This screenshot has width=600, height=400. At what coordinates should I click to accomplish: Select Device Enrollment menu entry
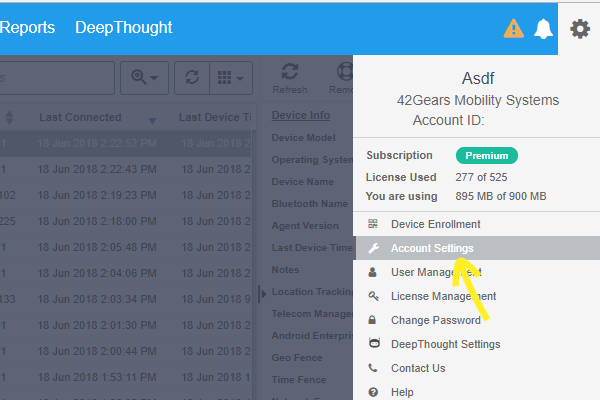(x=476, y=224)
